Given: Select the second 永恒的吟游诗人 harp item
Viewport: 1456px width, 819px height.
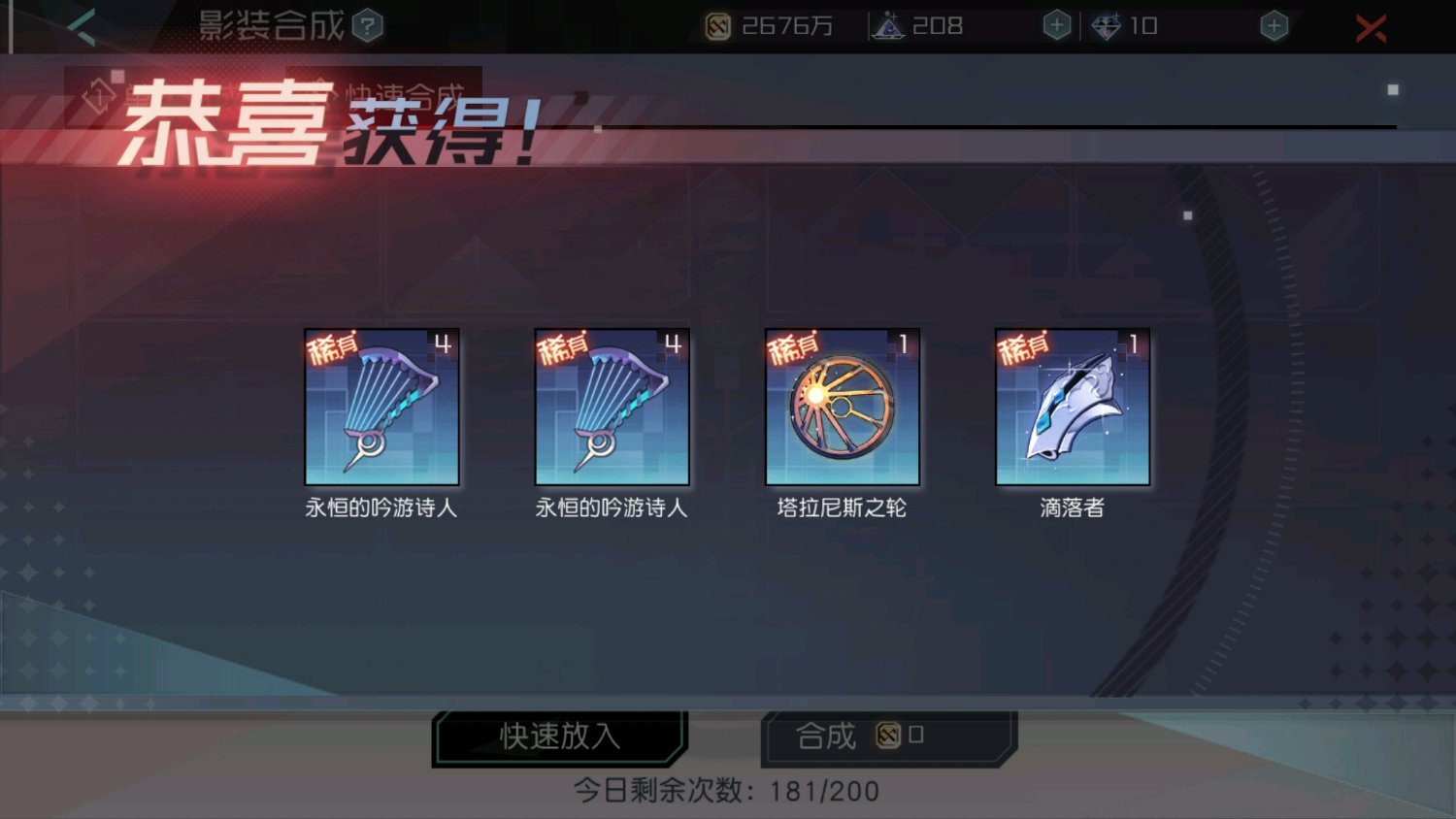Looking at the screenshot, I should coord(612,407).
